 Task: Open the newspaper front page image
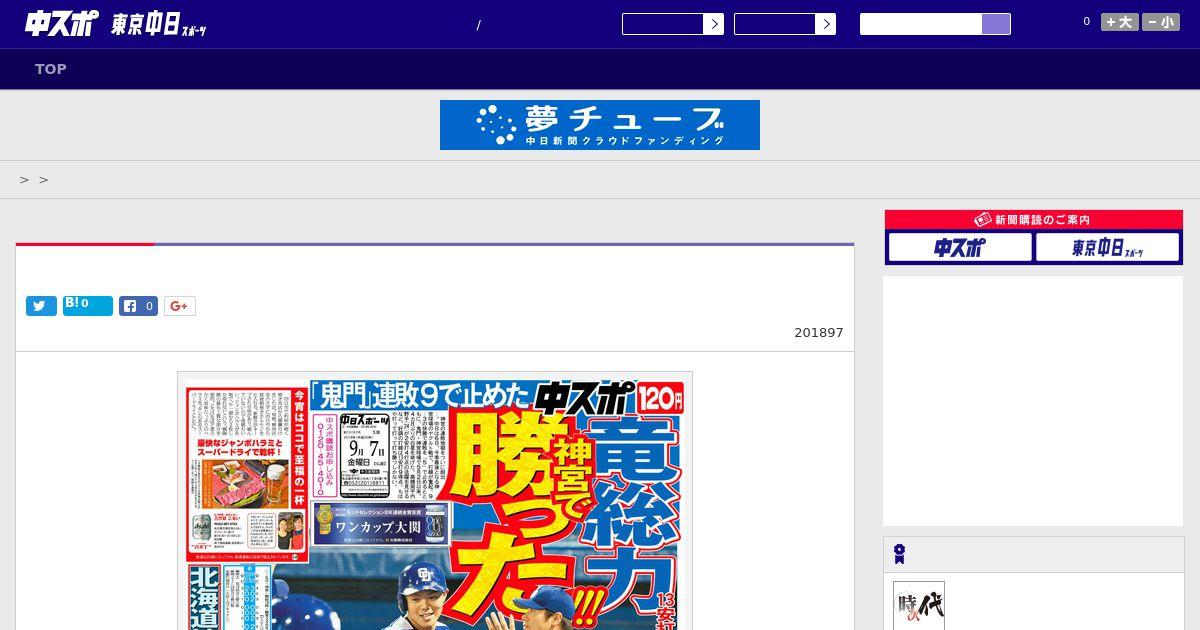[x=435, y=501]
